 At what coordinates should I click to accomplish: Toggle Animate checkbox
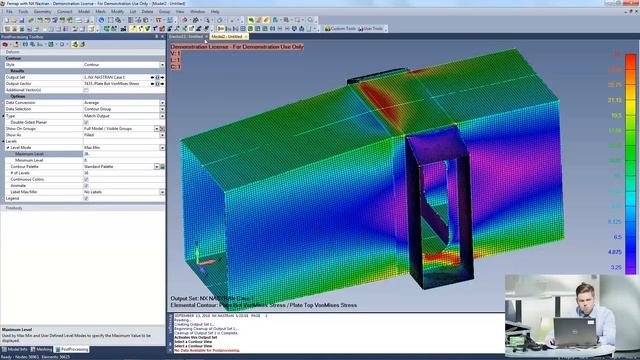tap(86, 186)
